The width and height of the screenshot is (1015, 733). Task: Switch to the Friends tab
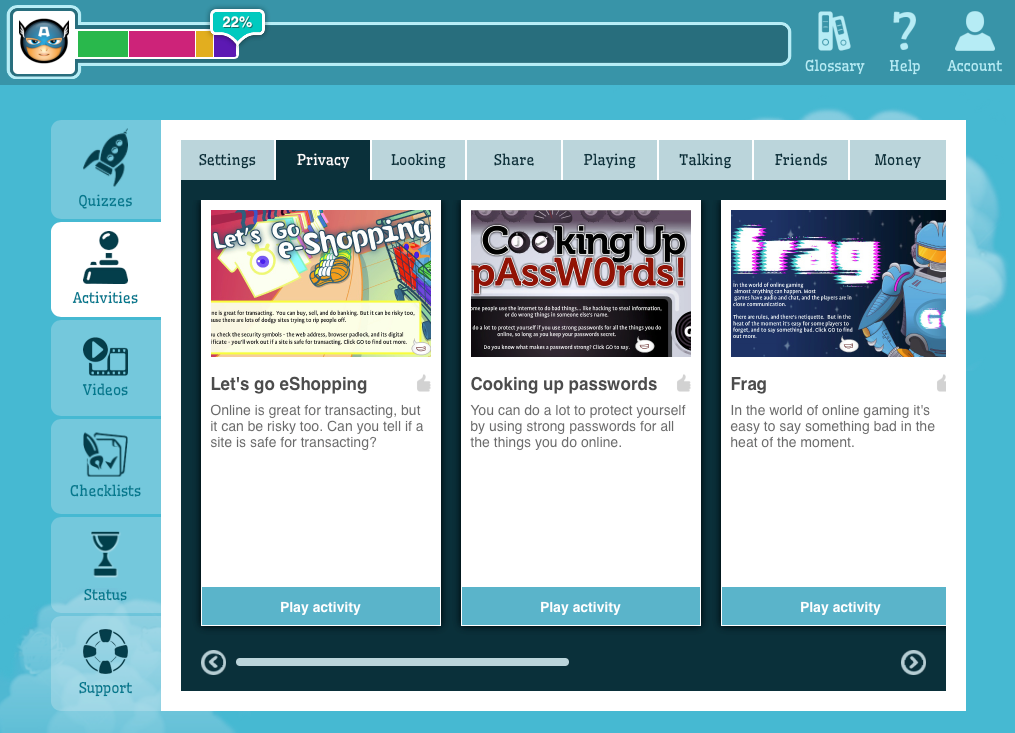(801, 160)
